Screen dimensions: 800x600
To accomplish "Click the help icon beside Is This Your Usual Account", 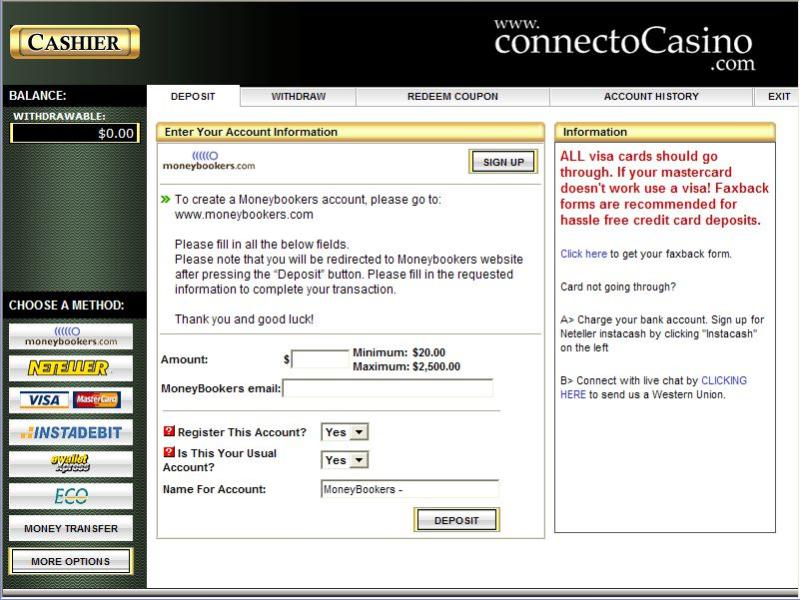I will click(x=169, y=453).
